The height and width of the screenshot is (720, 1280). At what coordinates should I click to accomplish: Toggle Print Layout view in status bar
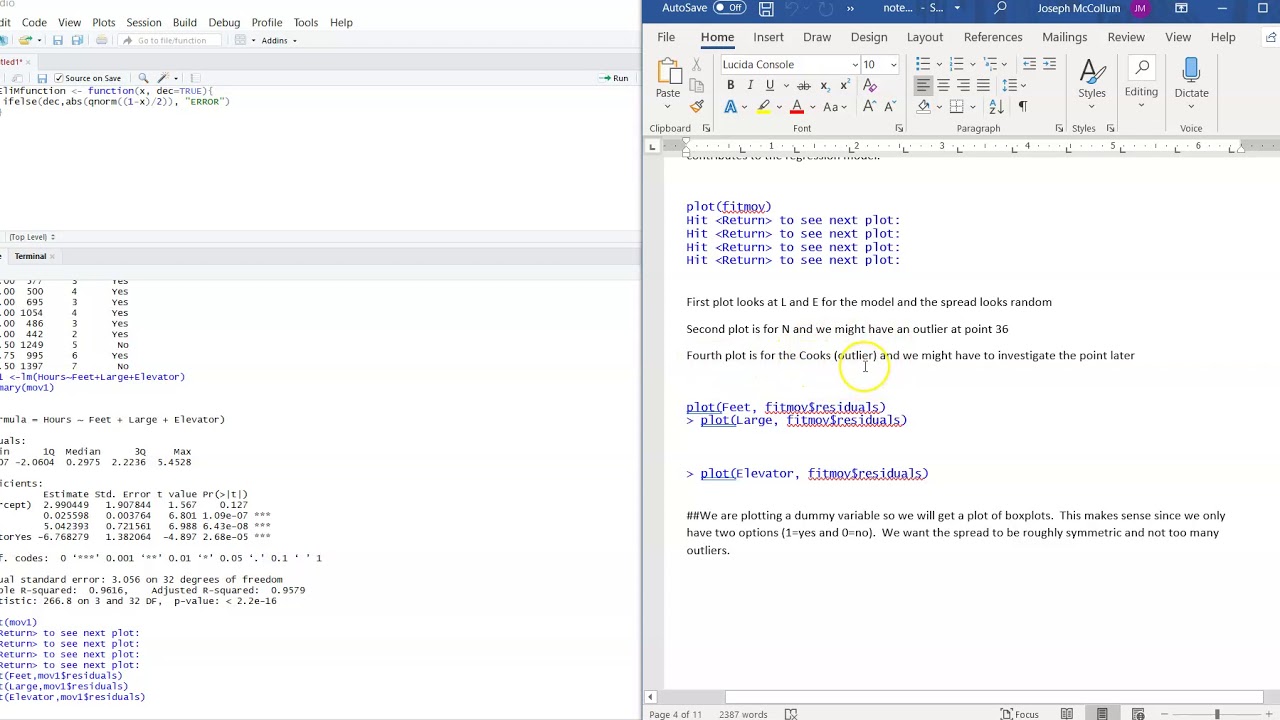click(x=1102, y=714)
